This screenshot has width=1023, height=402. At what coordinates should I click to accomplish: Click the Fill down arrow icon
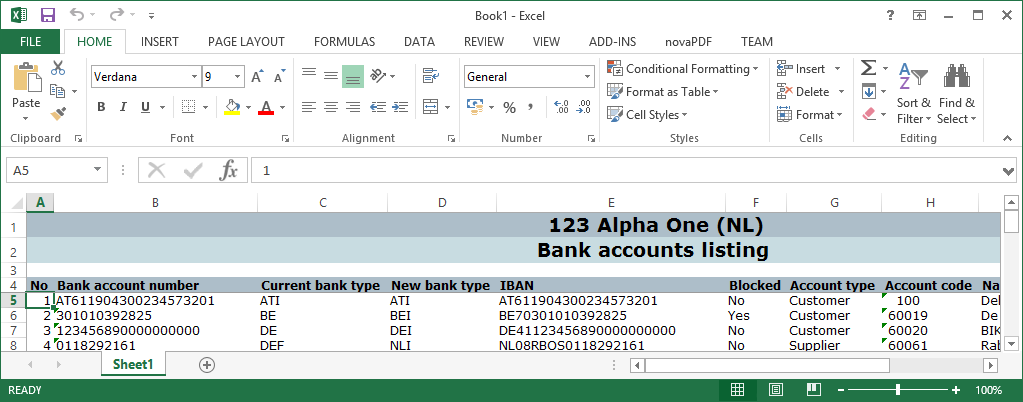coord(868,91)
